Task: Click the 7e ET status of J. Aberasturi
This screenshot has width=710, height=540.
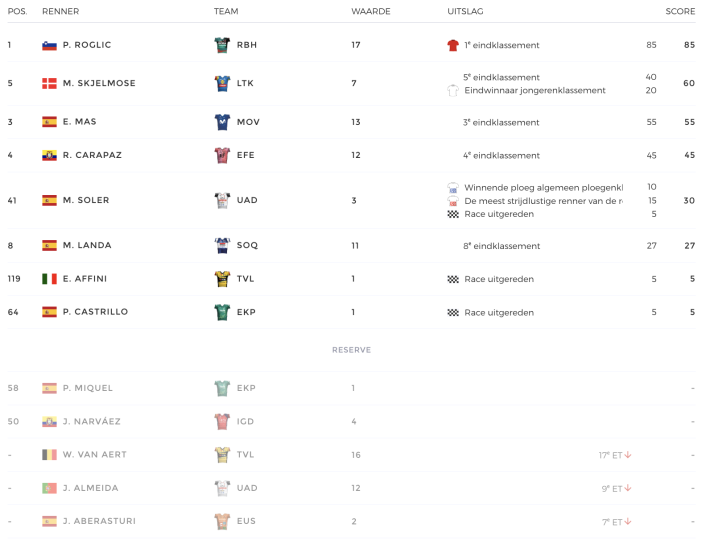Action: (x=612, y=522)
